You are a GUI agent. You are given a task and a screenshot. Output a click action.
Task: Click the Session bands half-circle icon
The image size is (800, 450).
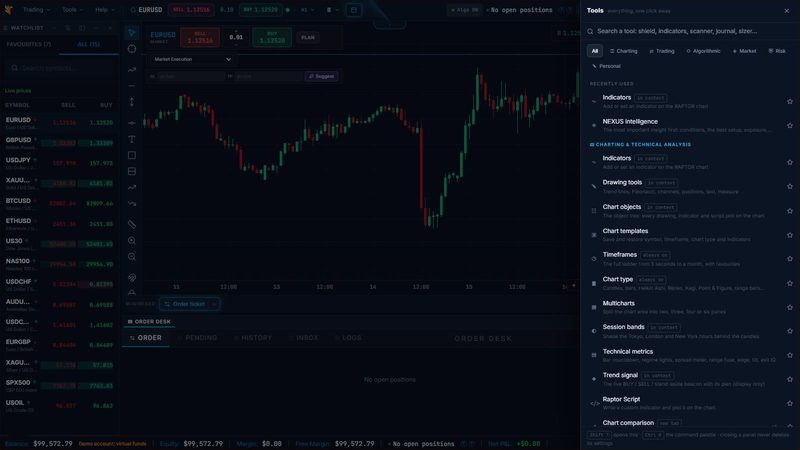[x=594, y=331]
